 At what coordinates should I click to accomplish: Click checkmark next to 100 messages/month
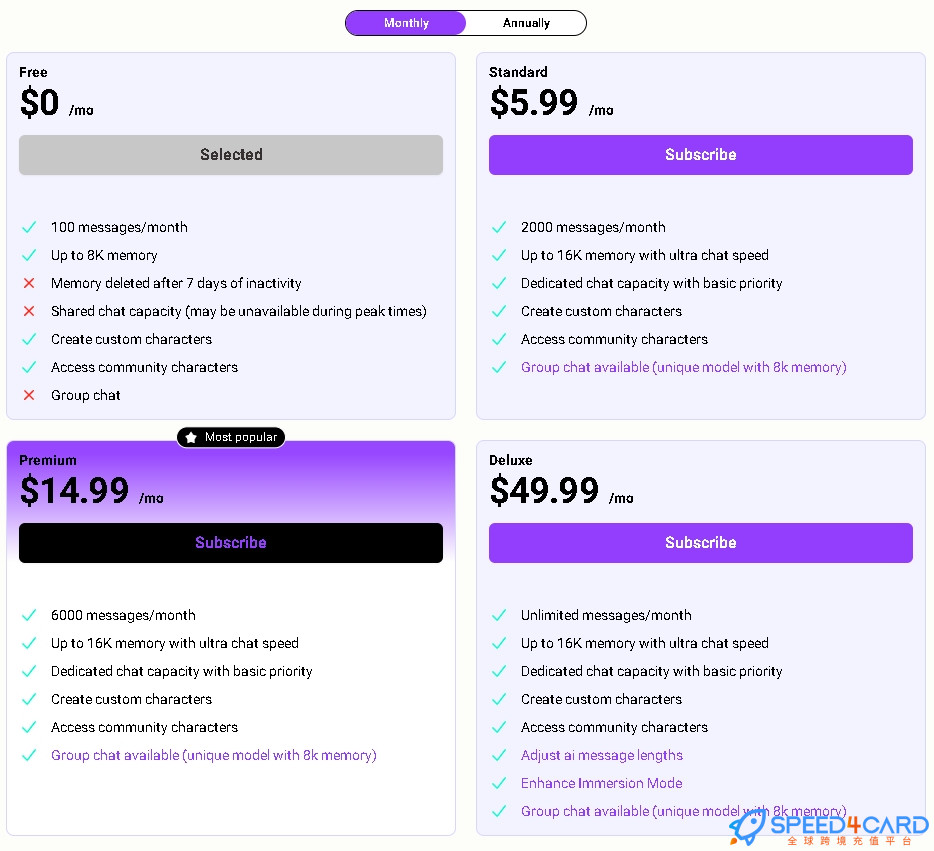(x=29, y=227)
